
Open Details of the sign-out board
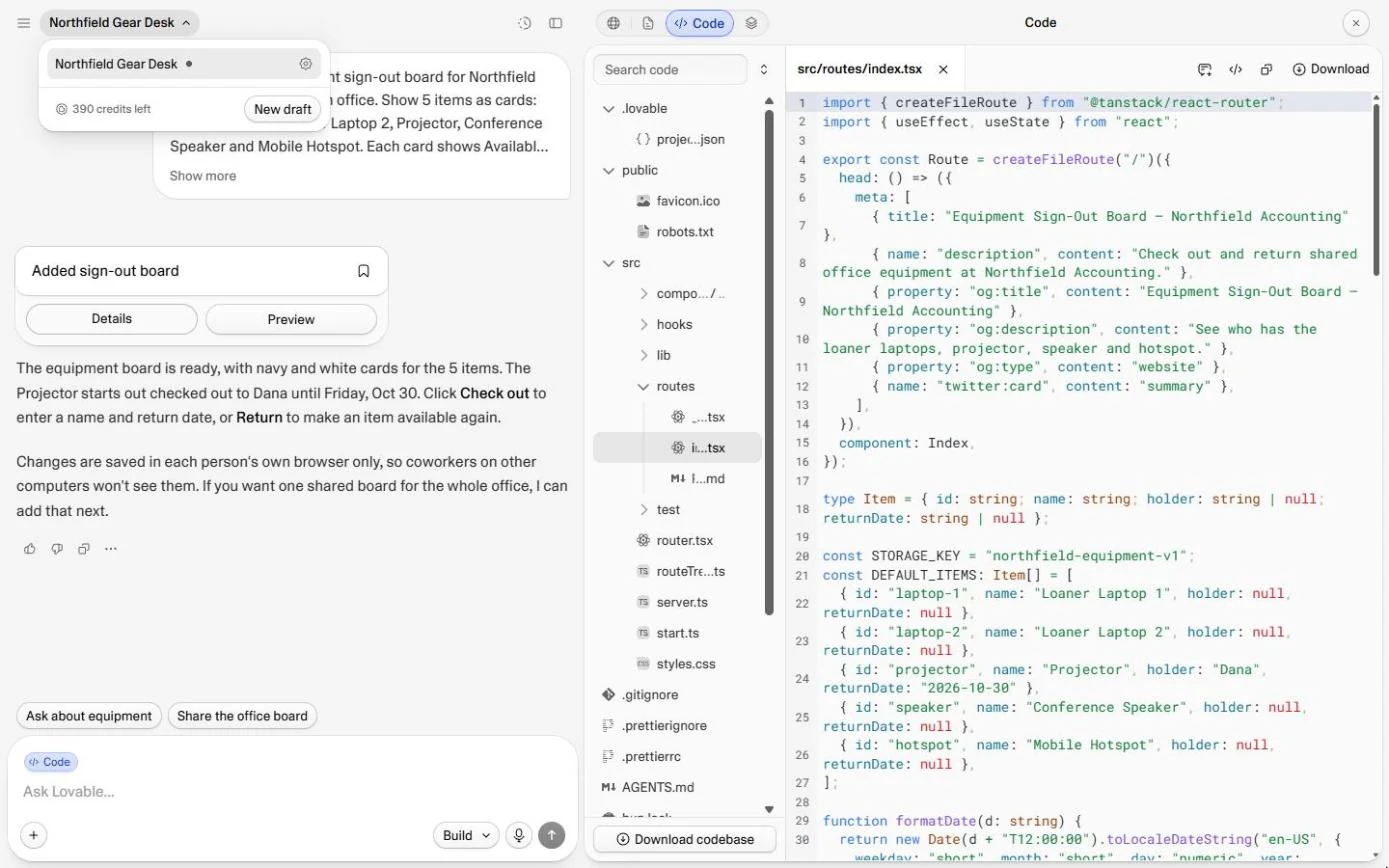pos(112,319)
